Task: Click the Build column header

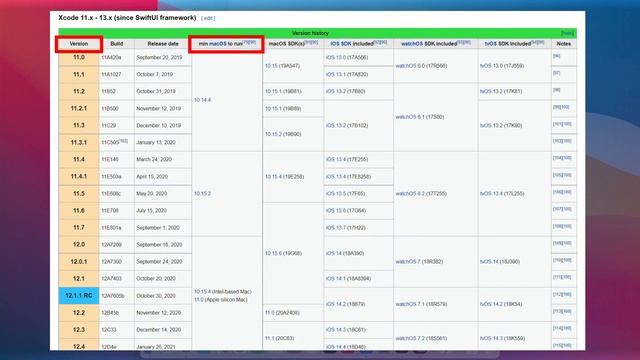Action: (x=117, y=44)
